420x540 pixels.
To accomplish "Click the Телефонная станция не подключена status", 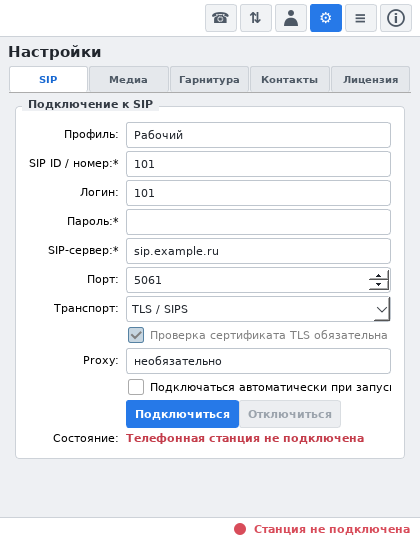I will [245, 438].
